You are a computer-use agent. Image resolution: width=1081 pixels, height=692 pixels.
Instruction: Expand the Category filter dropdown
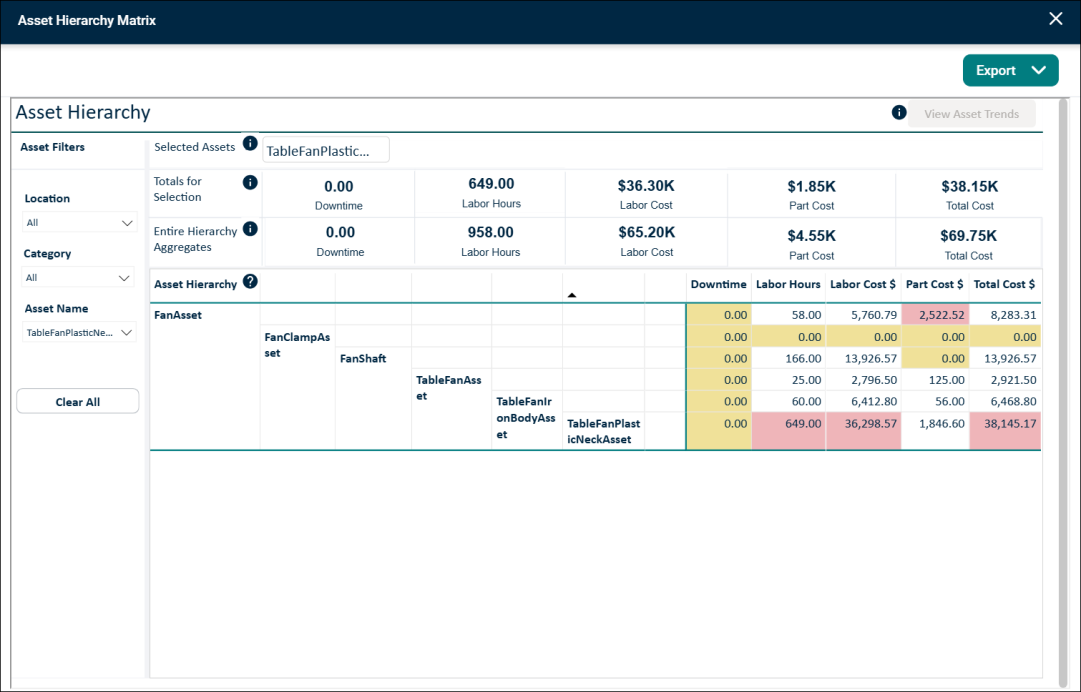[x=77, y=278]
